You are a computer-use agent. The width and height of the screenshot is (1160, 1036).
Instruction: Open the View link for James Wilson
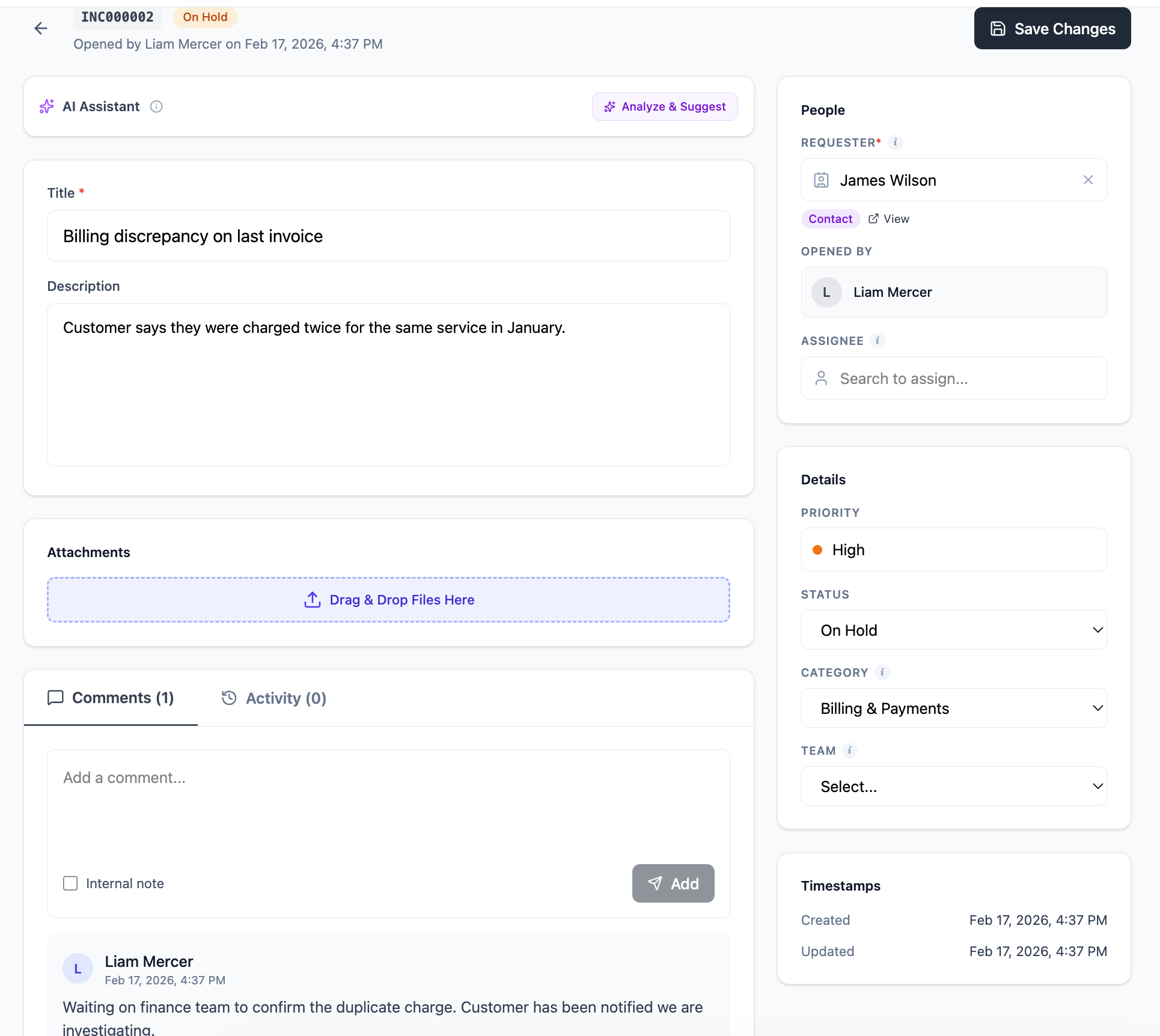coord(889,219)
